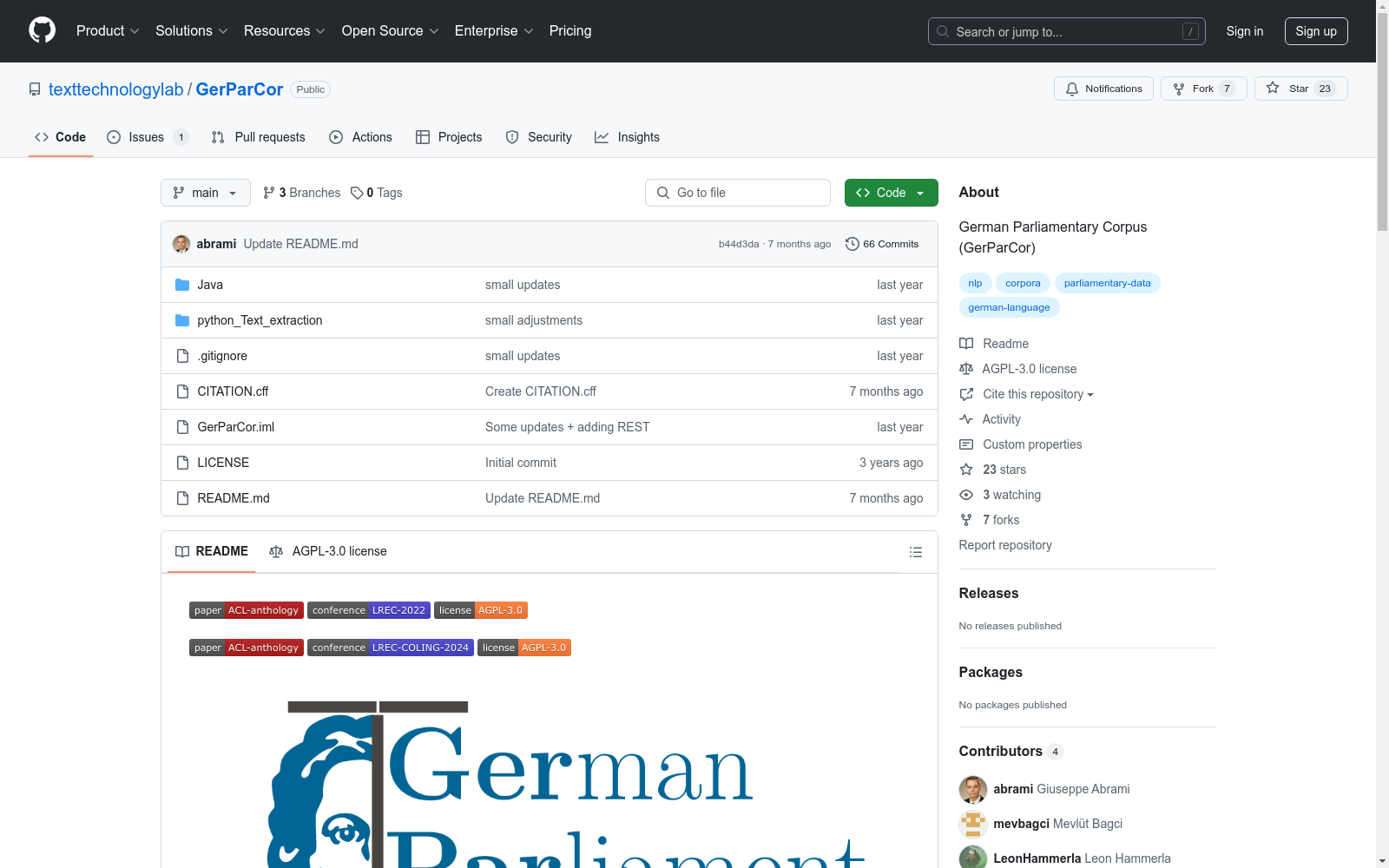Image resolution: width=1389 pixels, height=868 pixels.
Task: Select the Security tab
Action: 539,137
